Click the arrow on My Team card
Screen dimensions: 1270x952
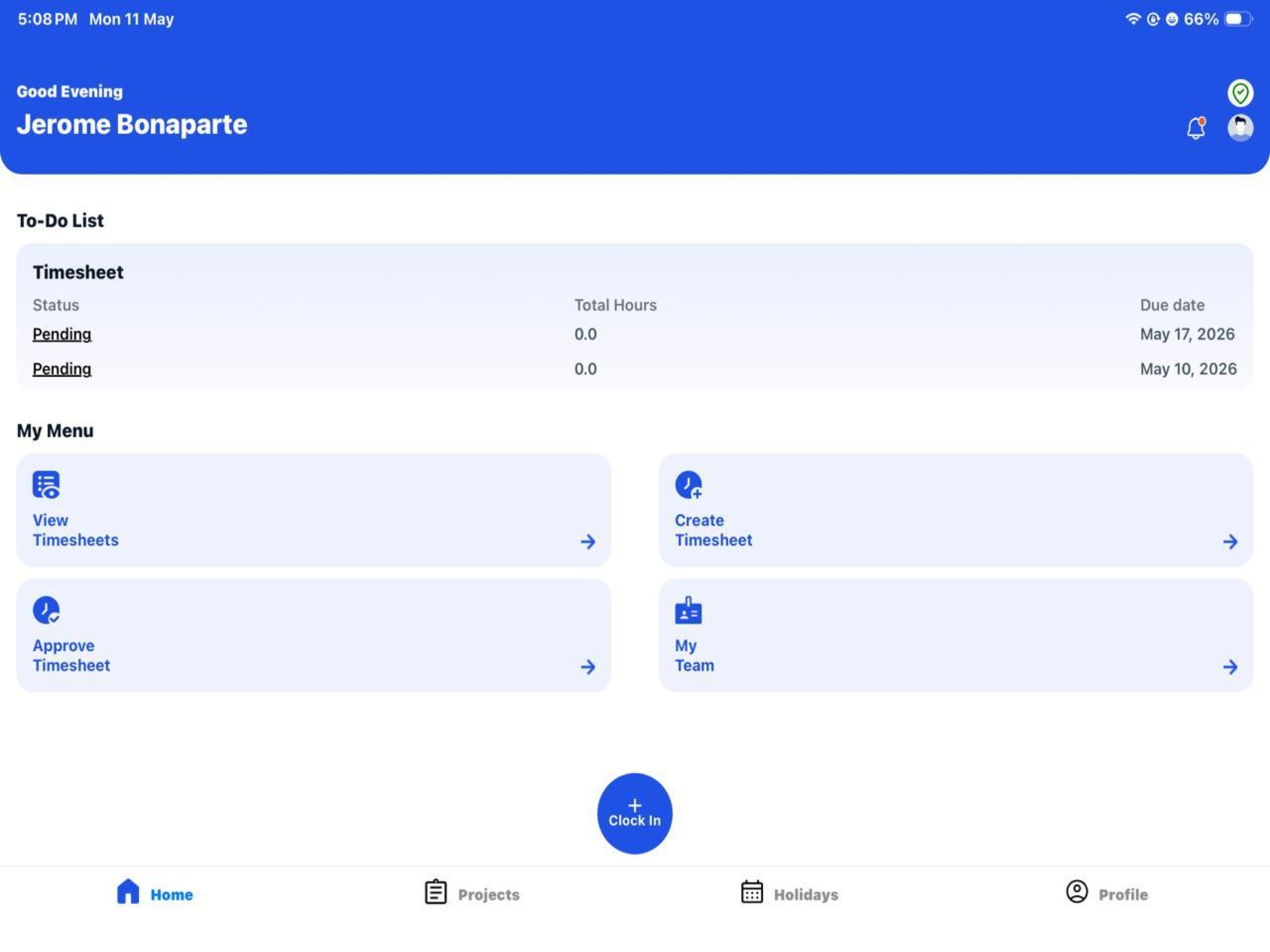pos(1230,667)
